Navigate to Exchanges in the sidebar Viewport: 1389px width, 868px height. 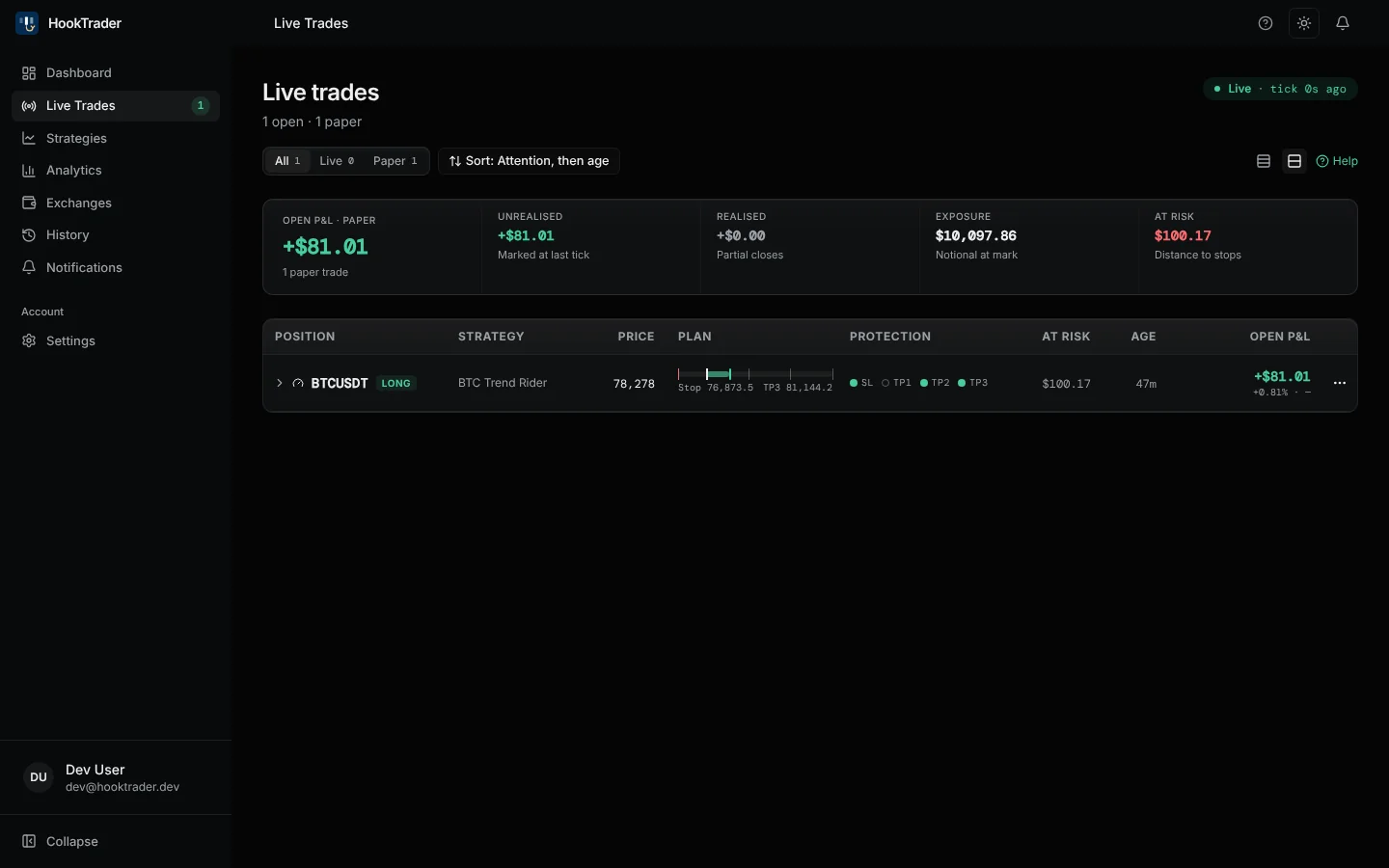(x=116, y=203)
